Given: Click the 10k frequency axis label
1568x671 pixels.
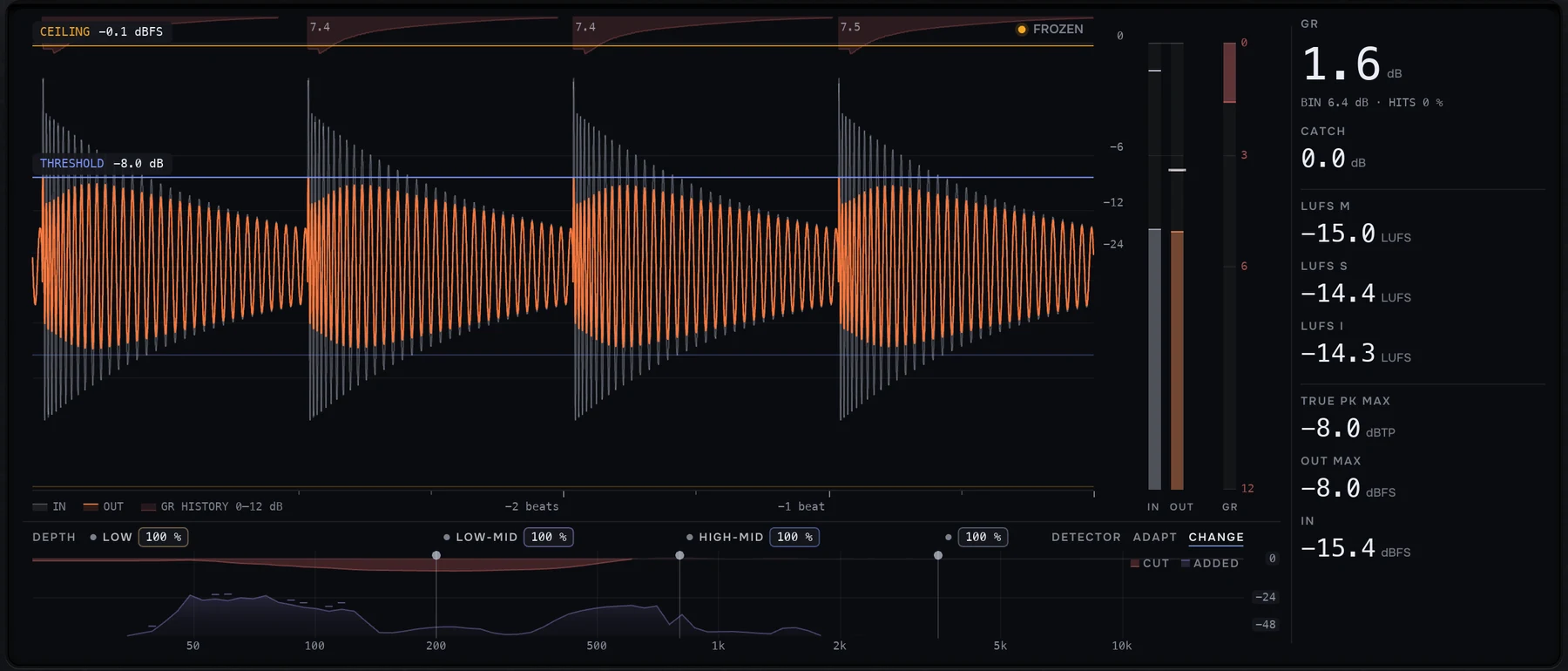Looking at the screenshot, I should point(1121,647).
